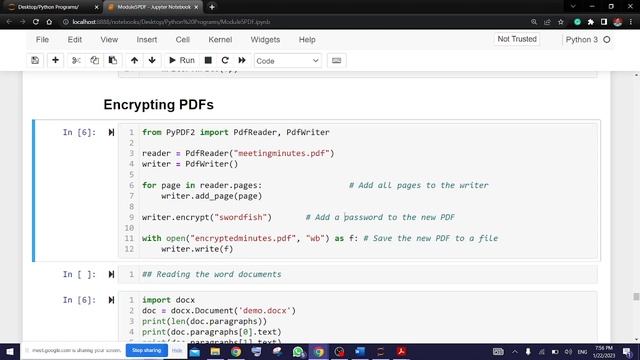
Task: Open the Extensions puzzle icon
Action: click(591, 22)
